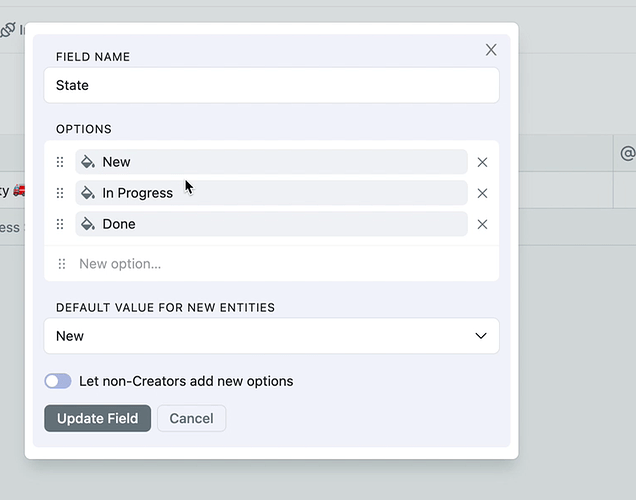Screen dimensions: 636x500
Task: Click the Cancel button
Action: click(x=191, y=418)
